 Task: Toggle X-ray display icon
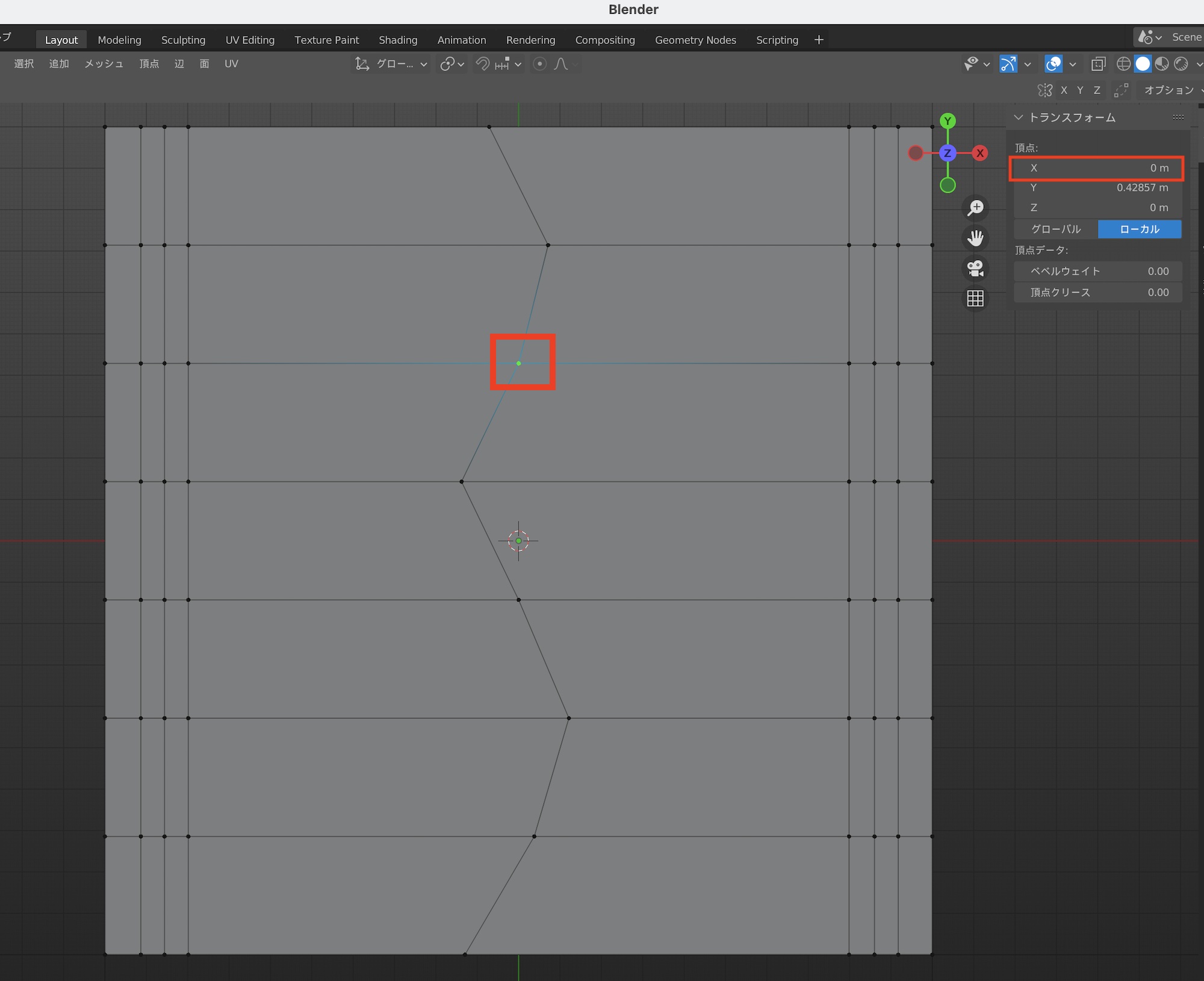pyautogui.click(x=1099, y=64)
